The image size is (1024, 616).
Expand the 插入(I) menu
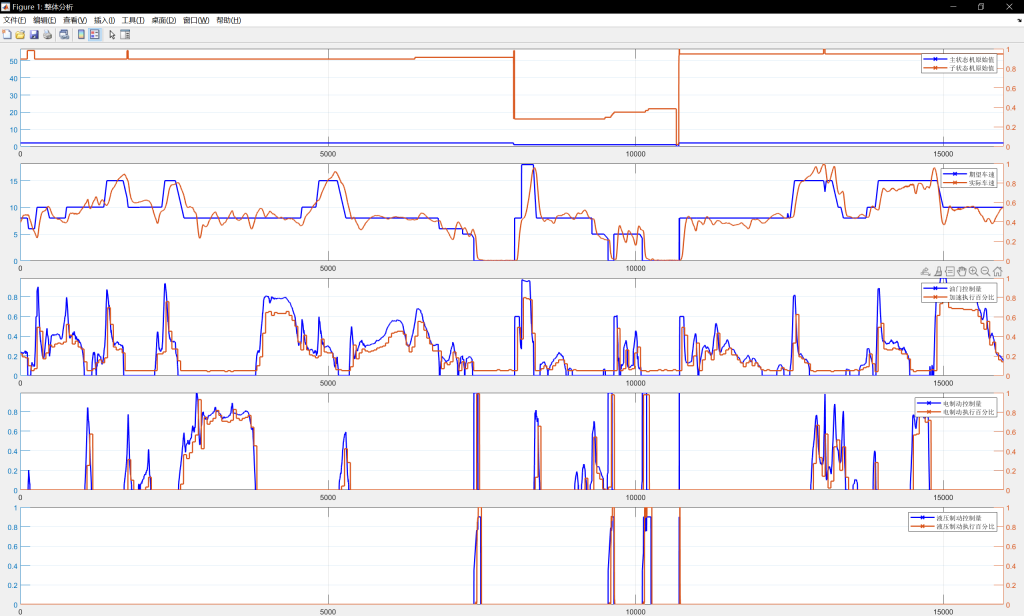[x=103, y=20]
